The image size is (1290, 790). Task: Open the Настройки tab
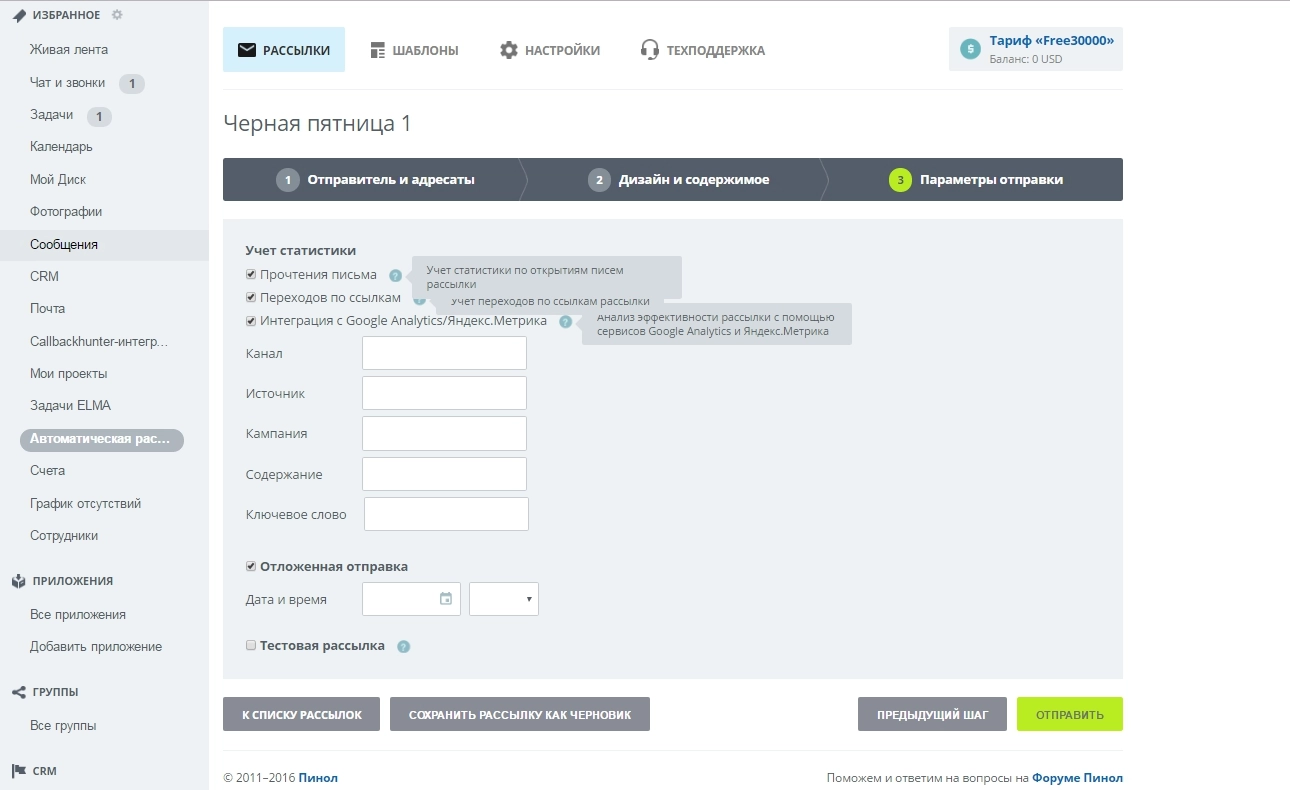[x=550, y=50]
